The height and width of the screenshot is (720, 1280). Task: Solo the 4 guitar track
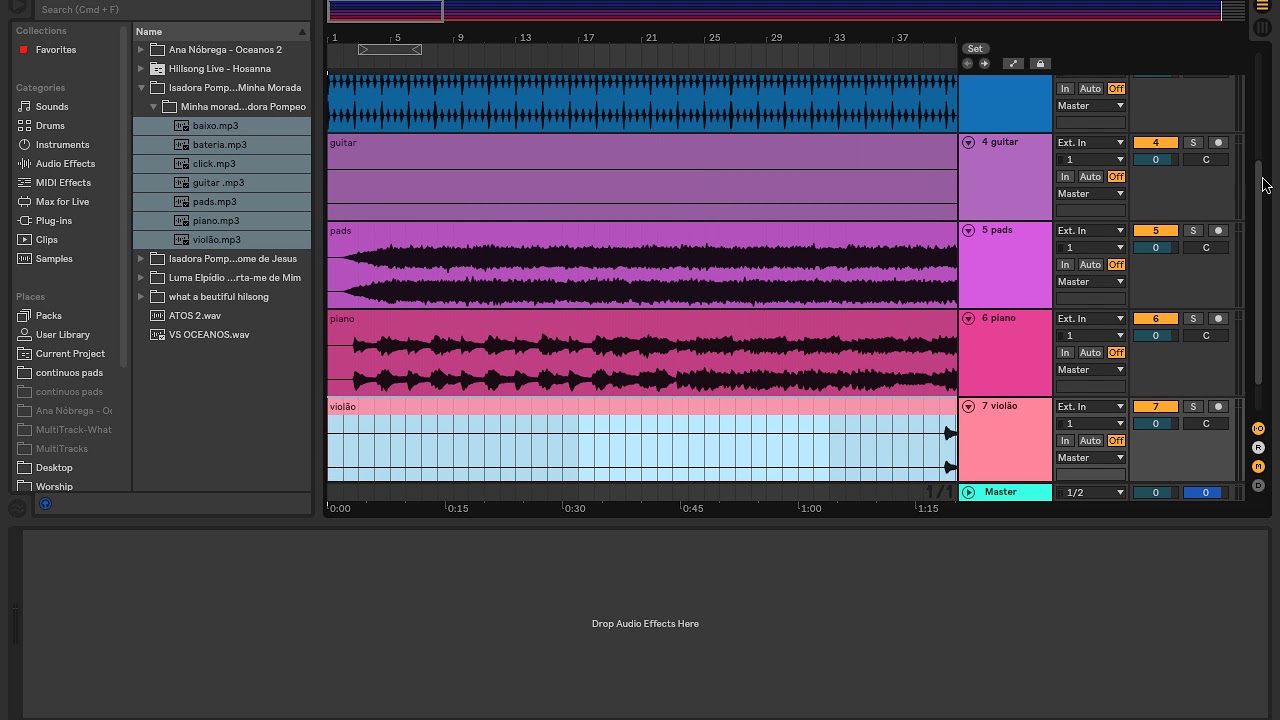point(1193,143)
